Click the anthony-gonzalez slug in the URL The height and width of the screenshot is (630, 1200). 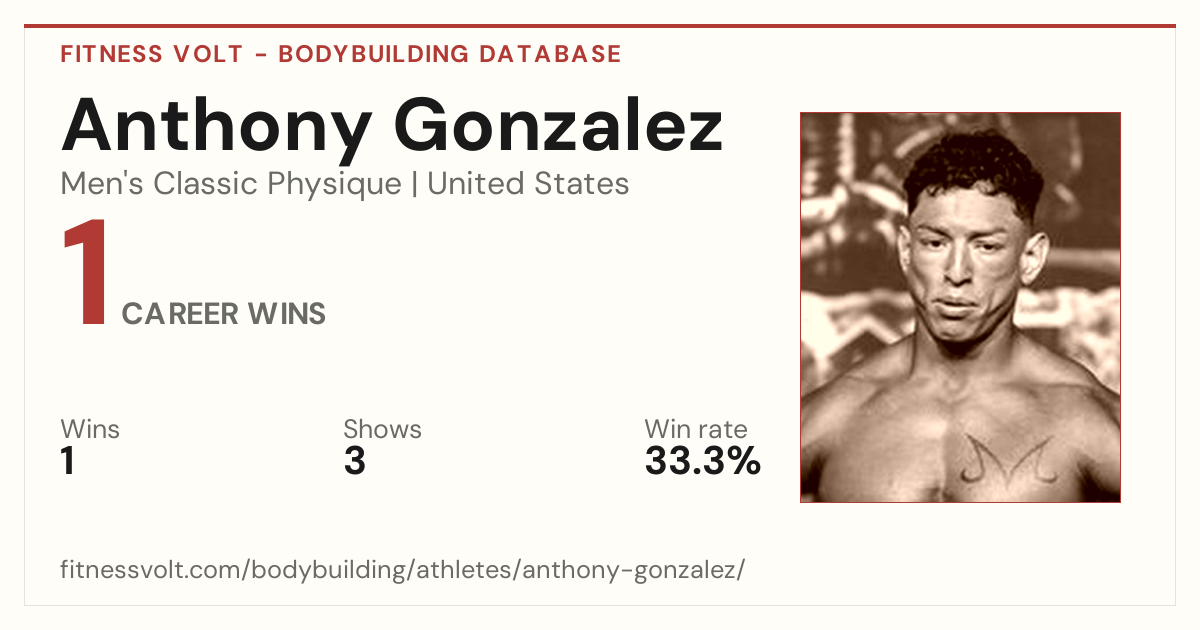(x=630, y=571)
